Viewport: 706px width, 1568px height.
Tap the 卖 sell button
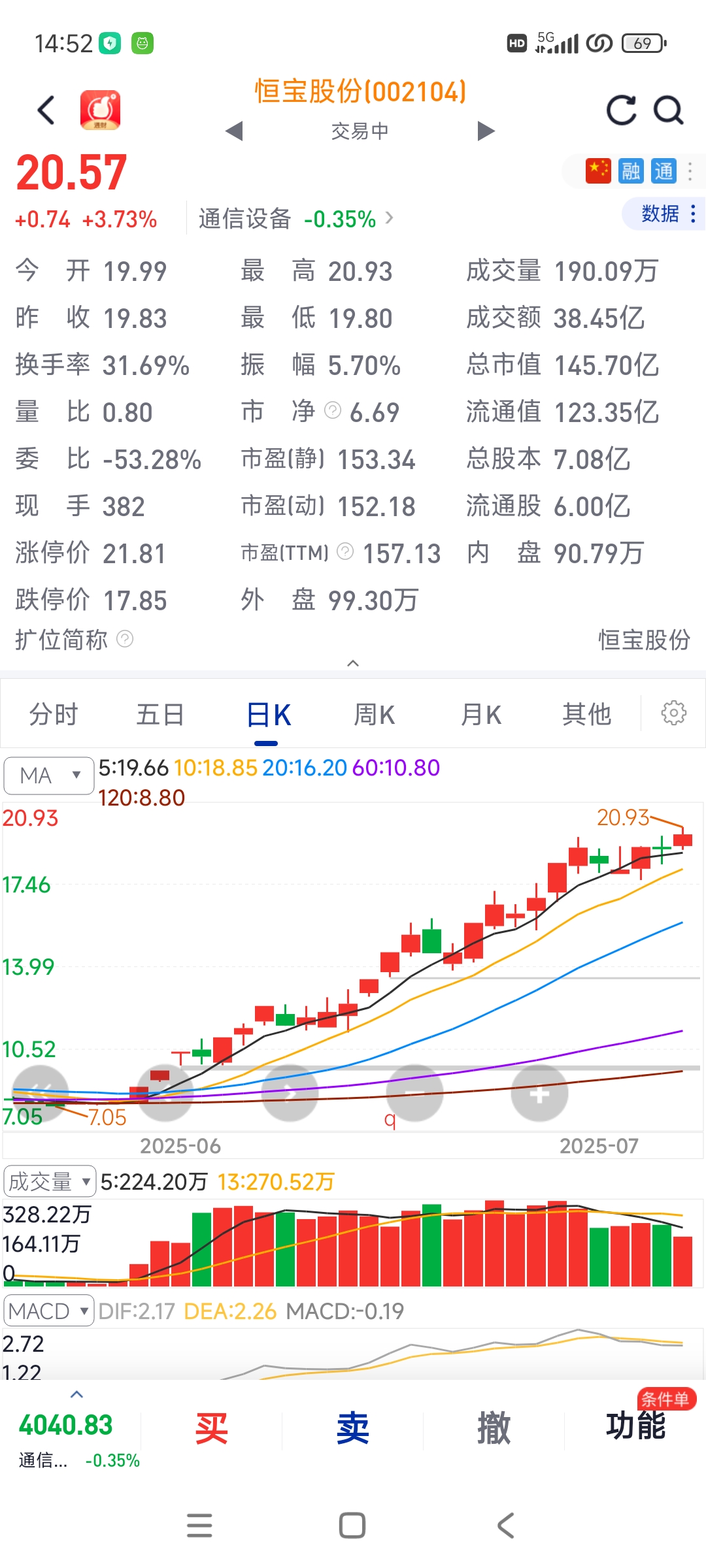point(353,1428)
